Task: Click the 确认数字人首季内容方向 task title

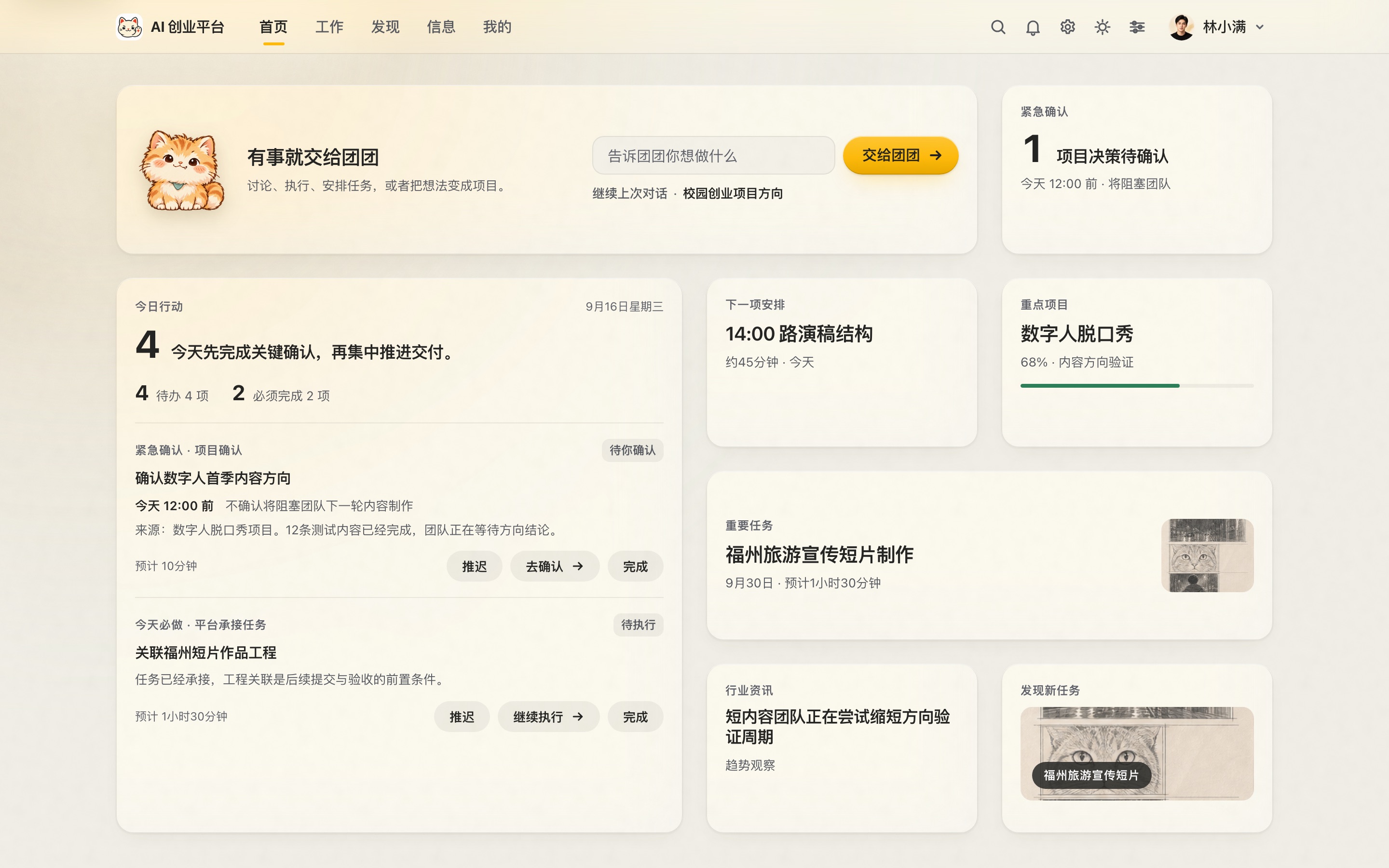Action: pyautogui.click(x=213, y=478)
